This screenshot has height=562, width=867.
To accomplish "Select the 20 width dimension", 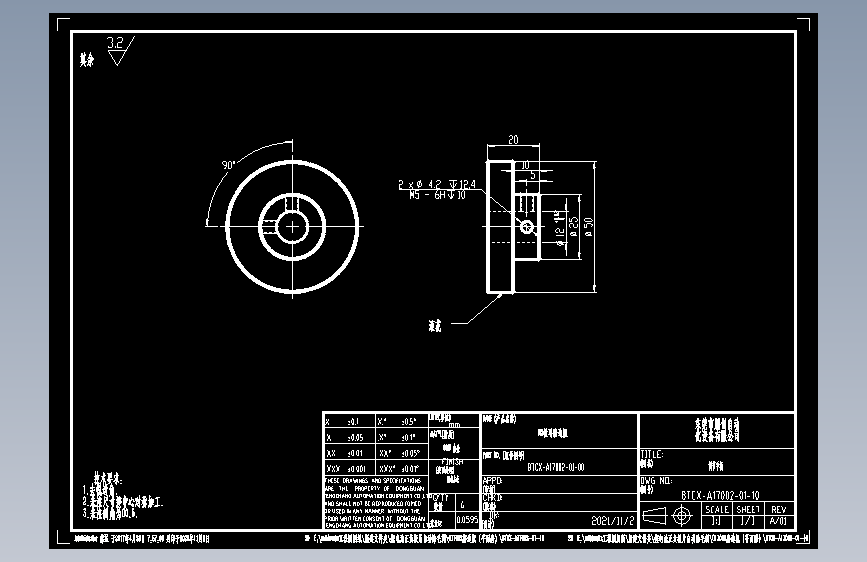I will 513,140.
